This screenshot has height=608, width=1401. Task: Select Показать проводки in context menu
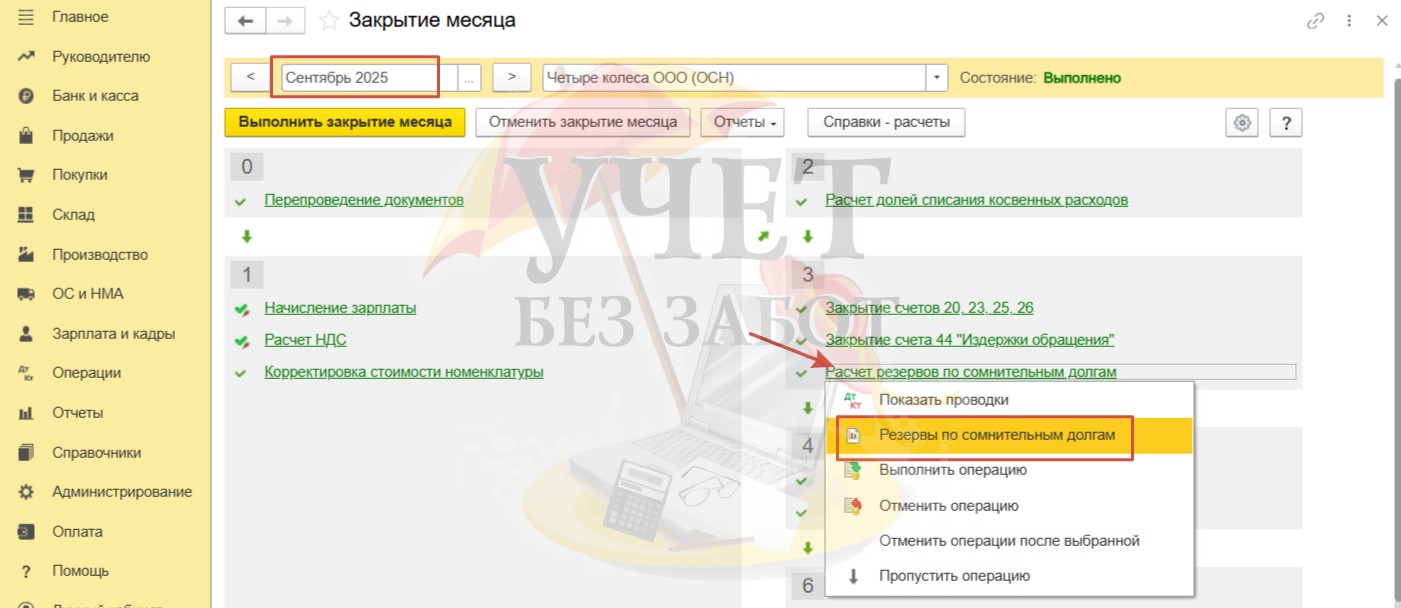(943, 400)
